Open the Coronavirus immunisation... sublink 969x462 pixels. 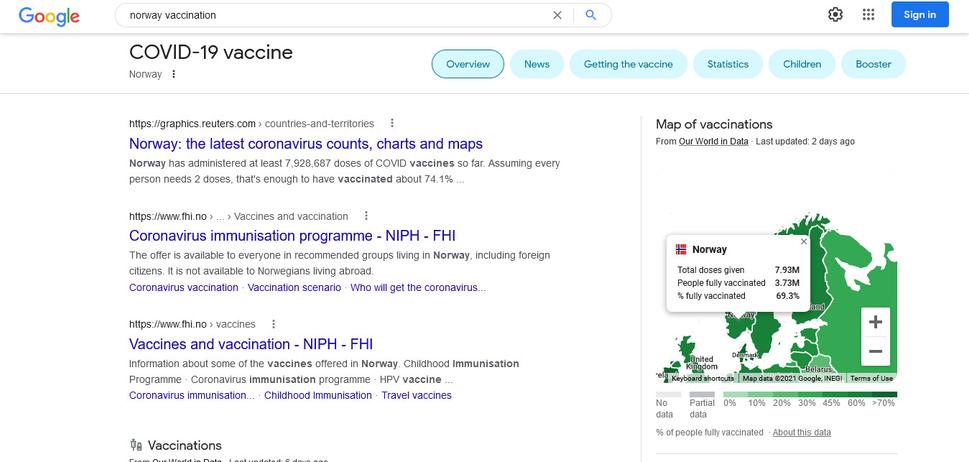[192, 396]
